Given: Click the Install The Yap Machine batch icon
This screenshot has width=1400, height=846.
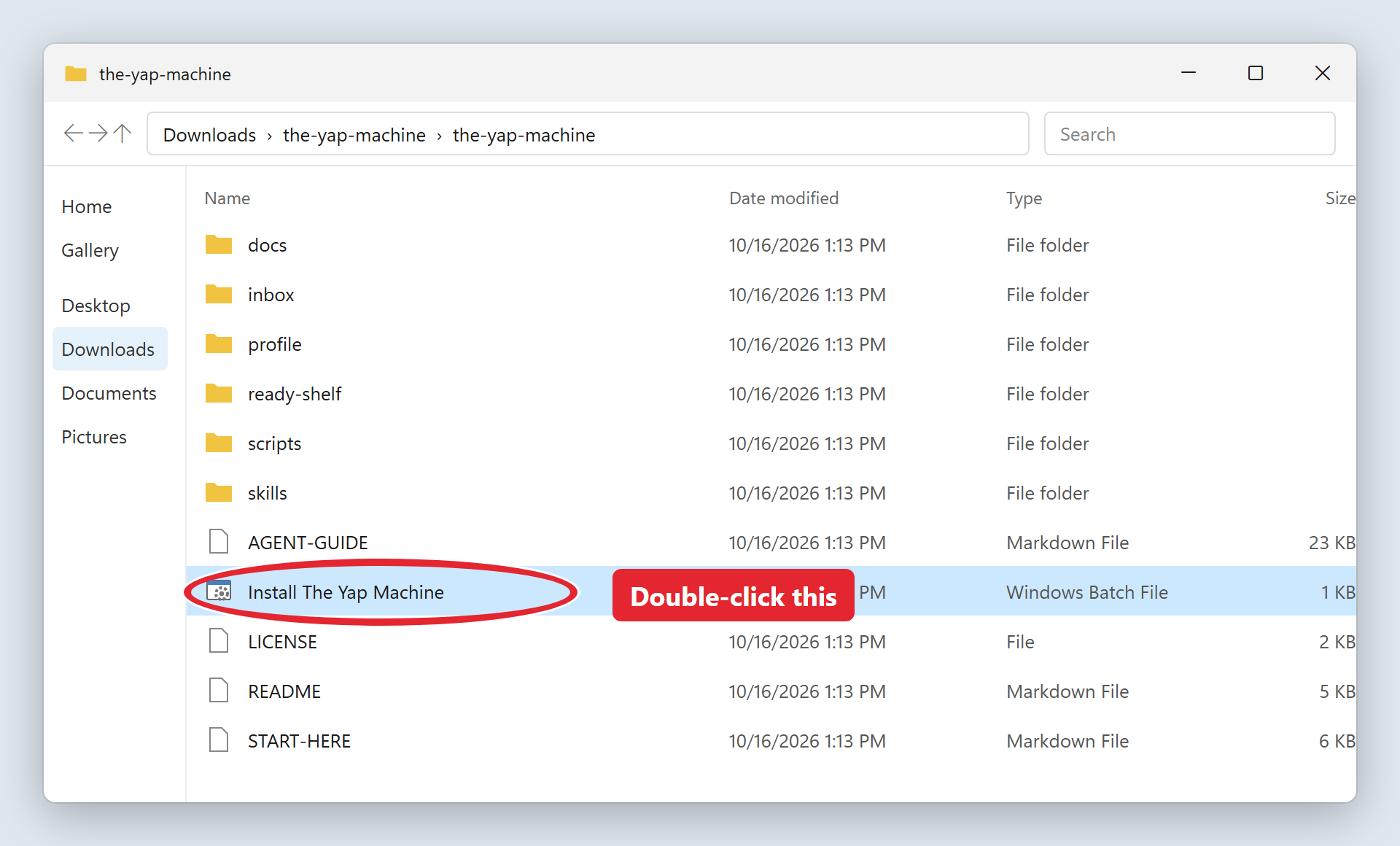Looking at the screenshot, I should [x=219, y=591].
